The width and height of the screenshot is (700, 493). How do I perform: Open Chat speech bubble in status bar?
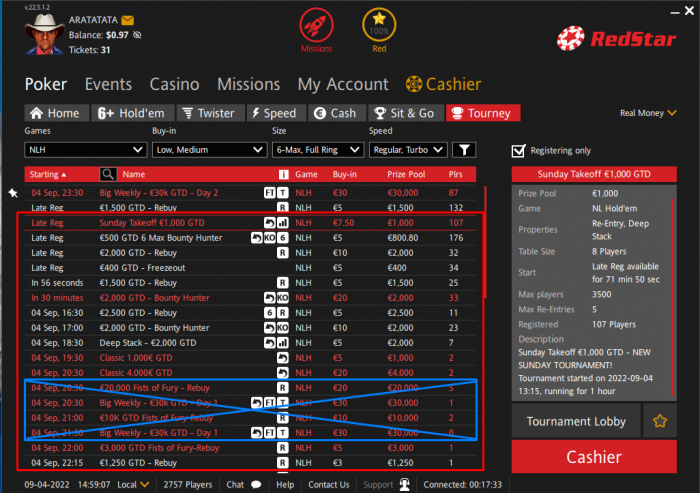coord(256,485)
